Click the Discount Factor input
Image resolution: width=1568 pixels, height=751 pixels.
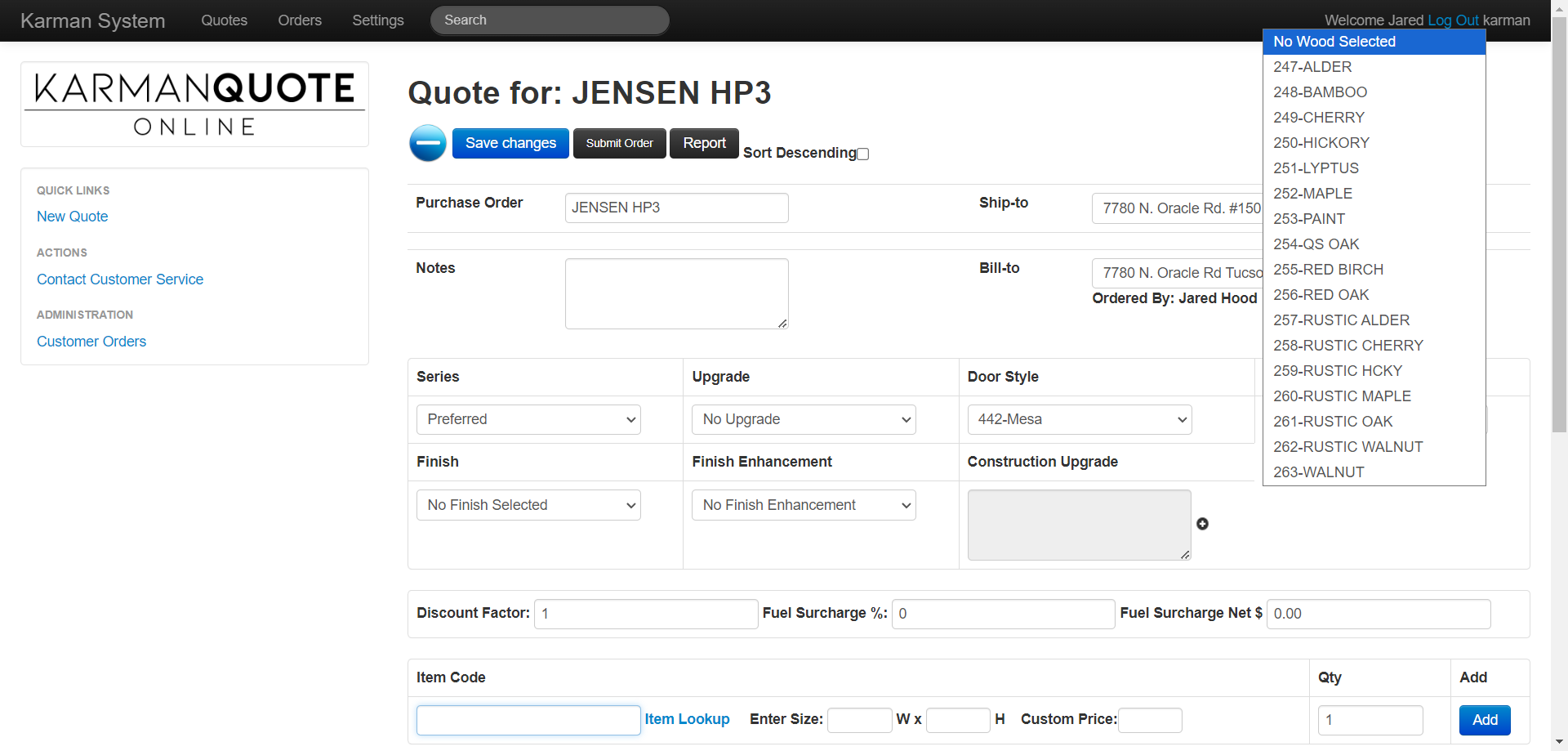point(646,614)
